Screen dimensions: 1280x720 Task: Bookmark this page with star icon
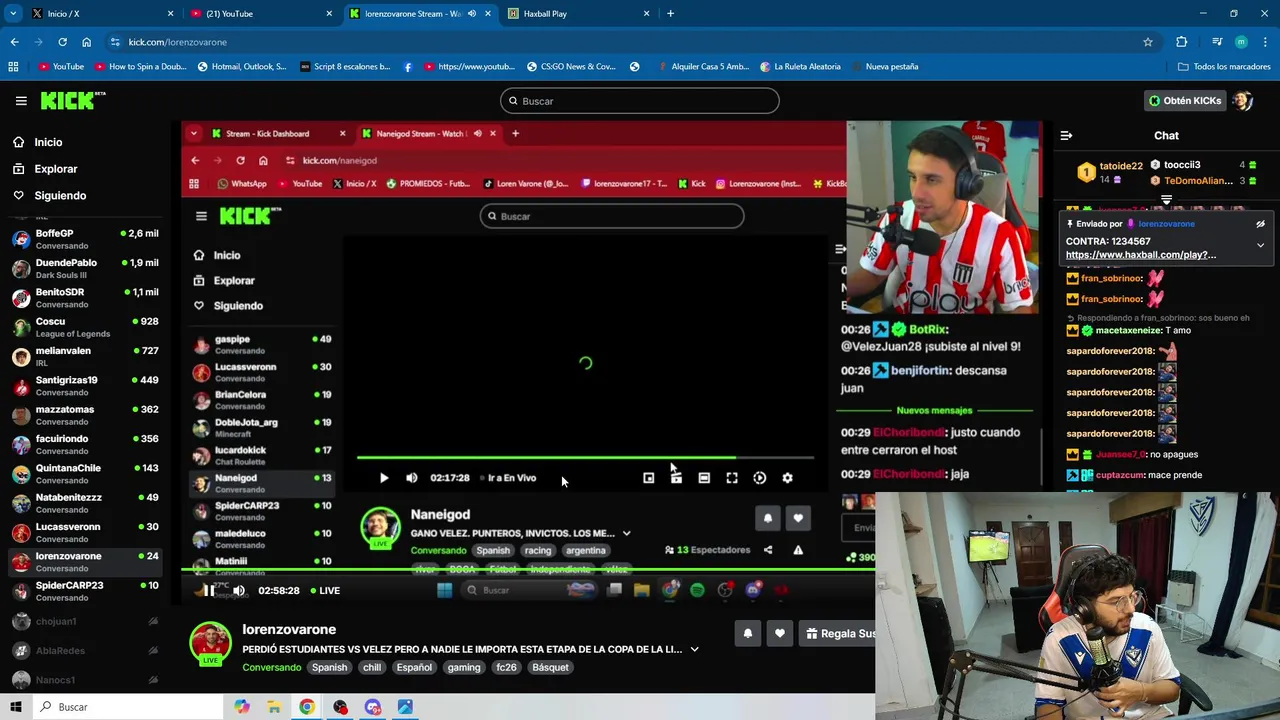1148,42
